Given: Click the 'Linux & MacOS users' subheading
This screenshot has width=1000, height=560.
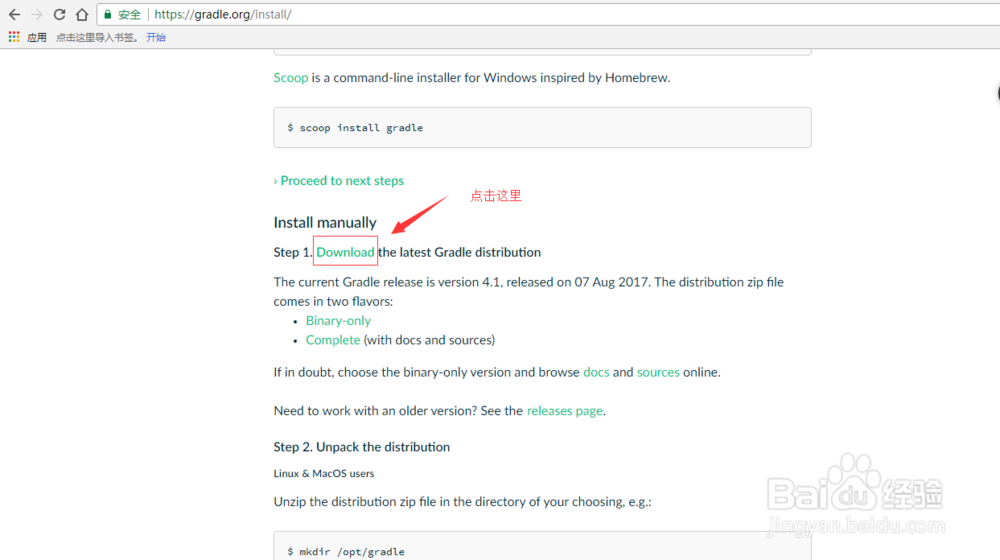Looking at the screenshot, I should pyautogui.click(x=324, y=473).
